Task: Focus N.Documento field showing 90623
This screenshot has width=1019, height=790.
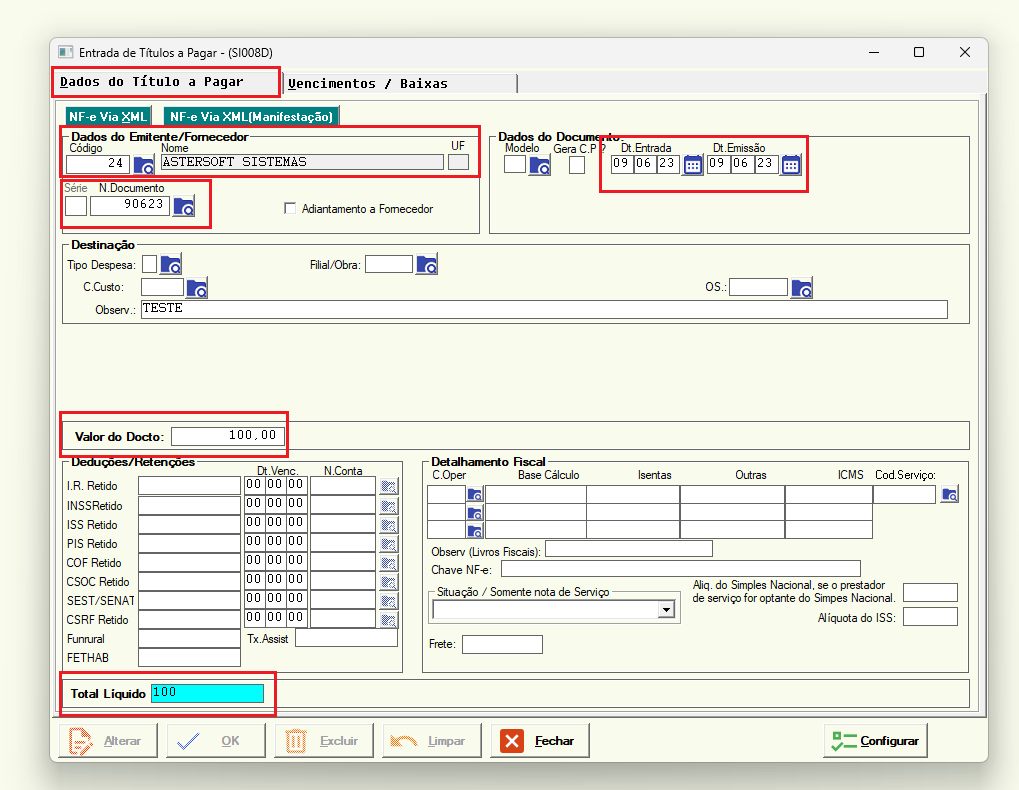Action: 130,206
